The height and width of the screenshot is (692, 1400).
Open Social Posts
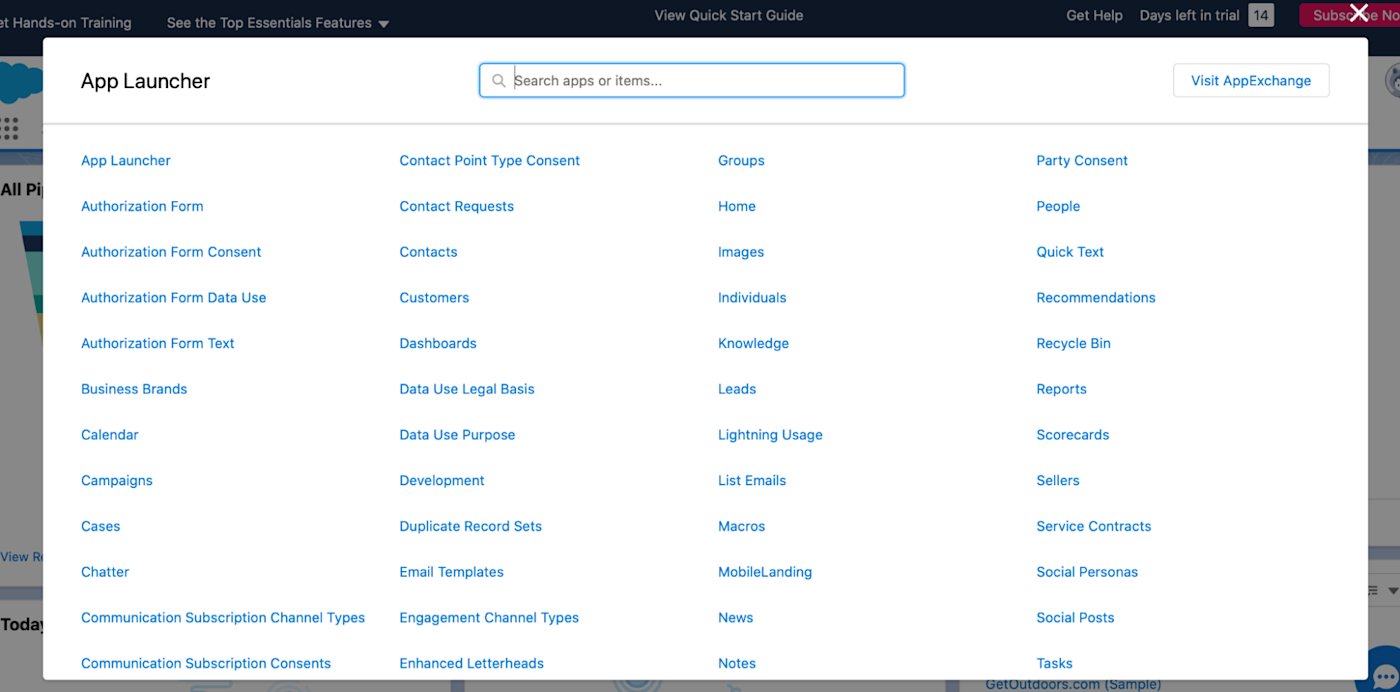[x=1075, y=618]
